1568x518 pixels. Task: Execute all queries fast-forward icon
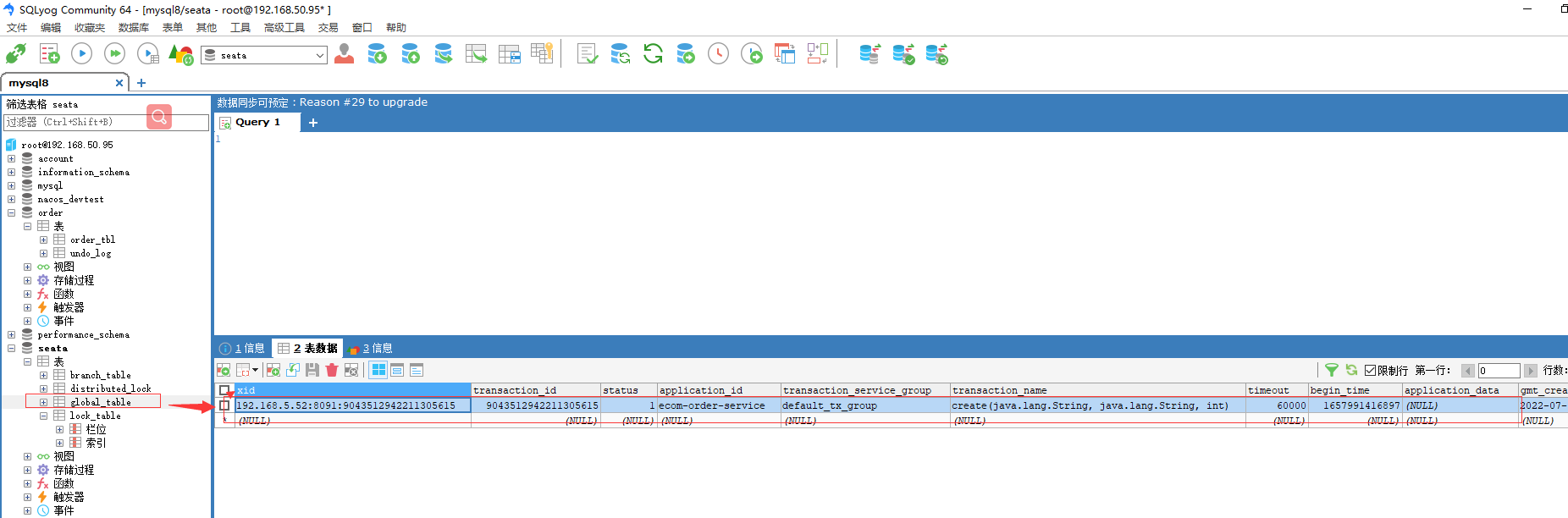[x=114, y=54]
